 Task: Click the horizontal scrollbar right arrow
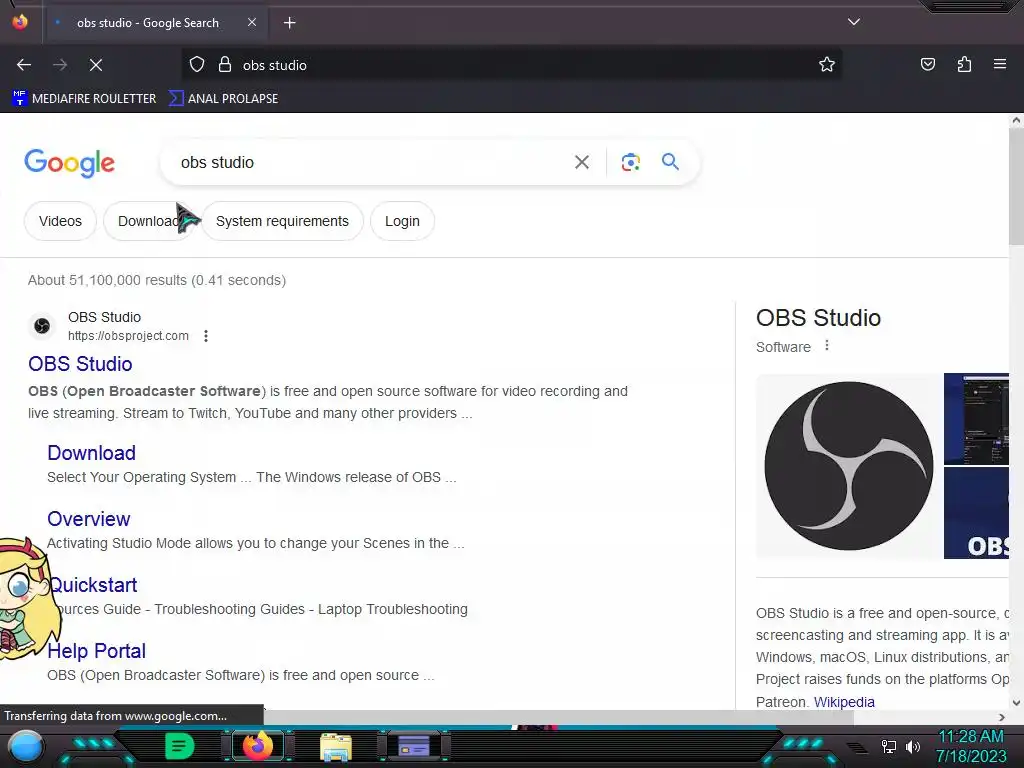[1002, 717]
